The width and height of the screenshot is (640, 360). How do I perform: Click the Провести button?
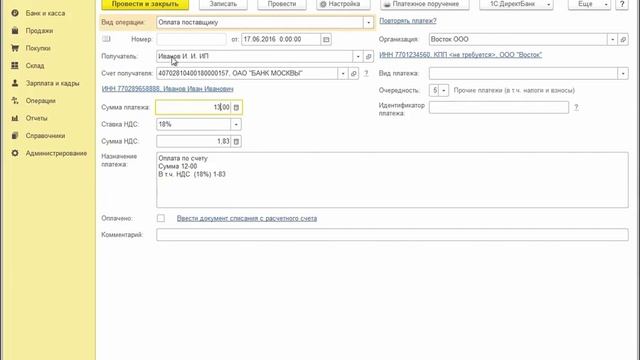(x=282, y=4)
